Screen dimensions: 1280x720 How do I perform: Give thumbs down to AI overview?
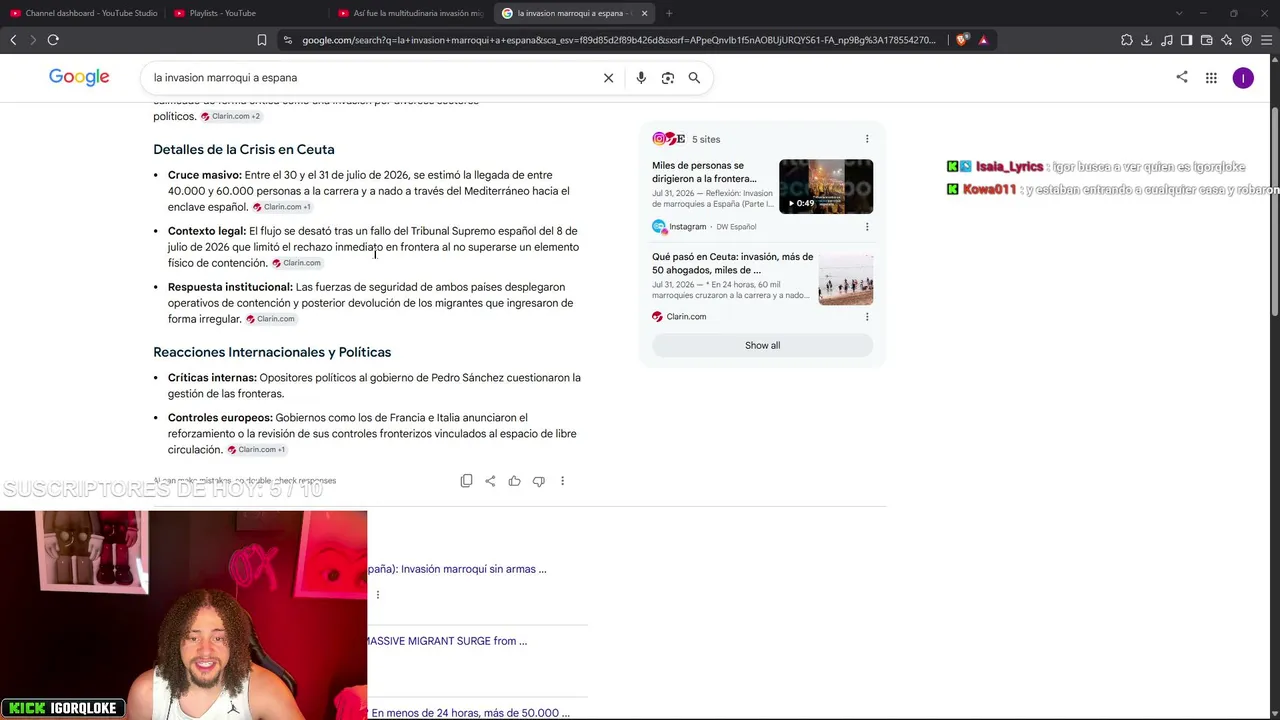538,481
